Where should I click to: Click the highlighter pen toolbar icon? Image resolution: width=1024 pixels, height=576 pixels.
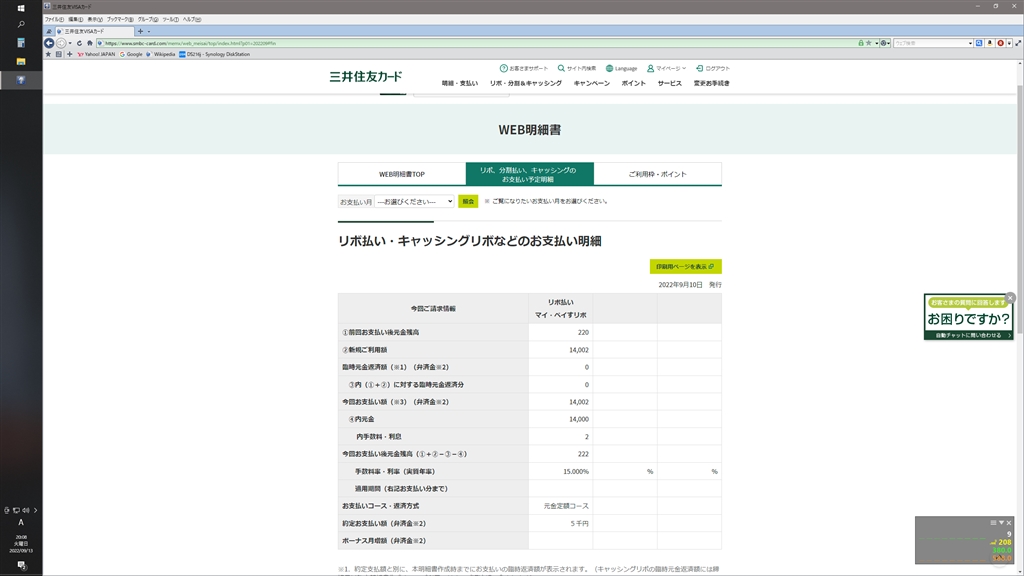pyautogui.click(x=990, y=43)
